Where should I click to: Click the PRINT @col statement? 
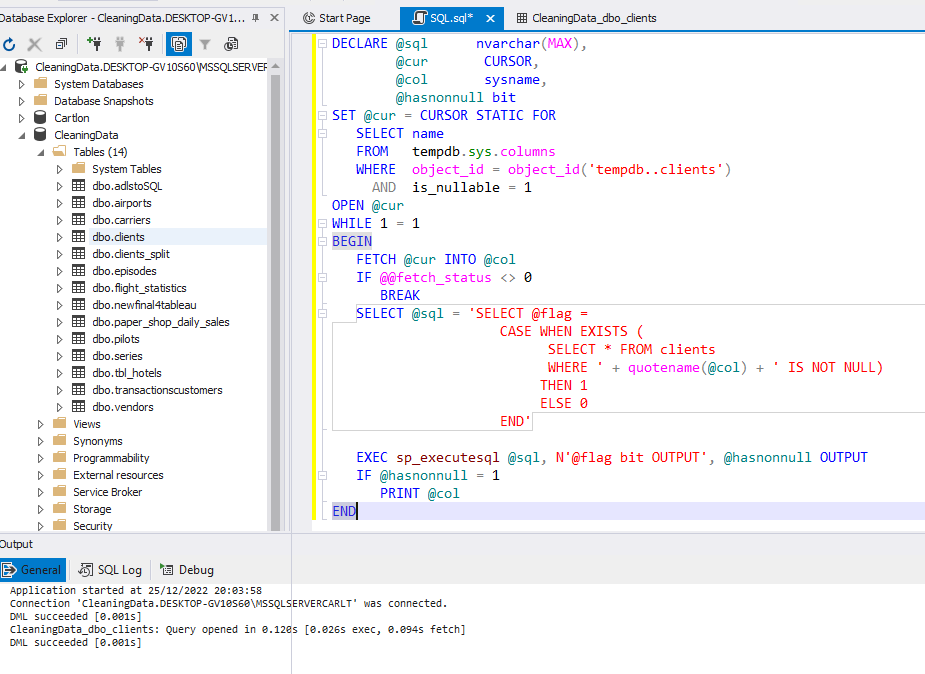(x=419, y=494)
